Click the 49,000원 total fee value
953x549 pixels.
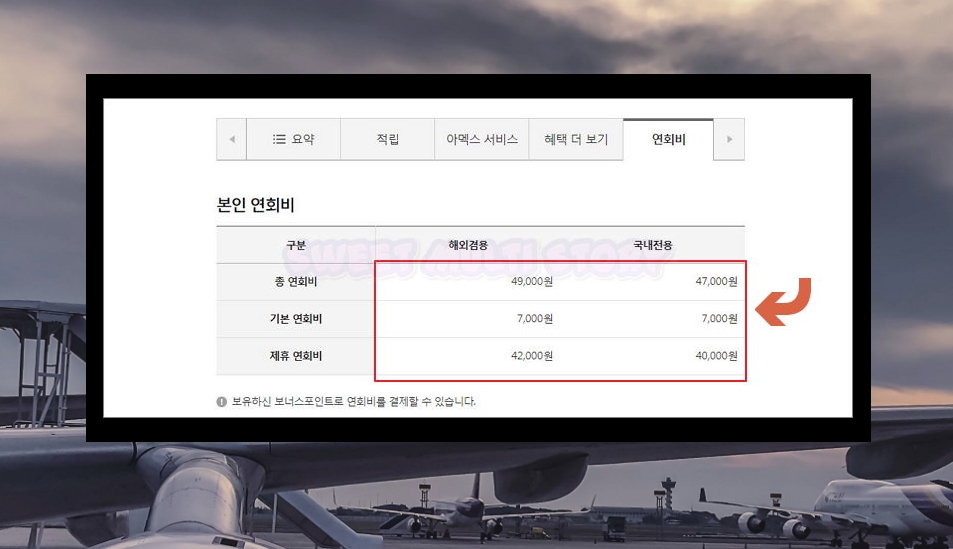point(532,281)
